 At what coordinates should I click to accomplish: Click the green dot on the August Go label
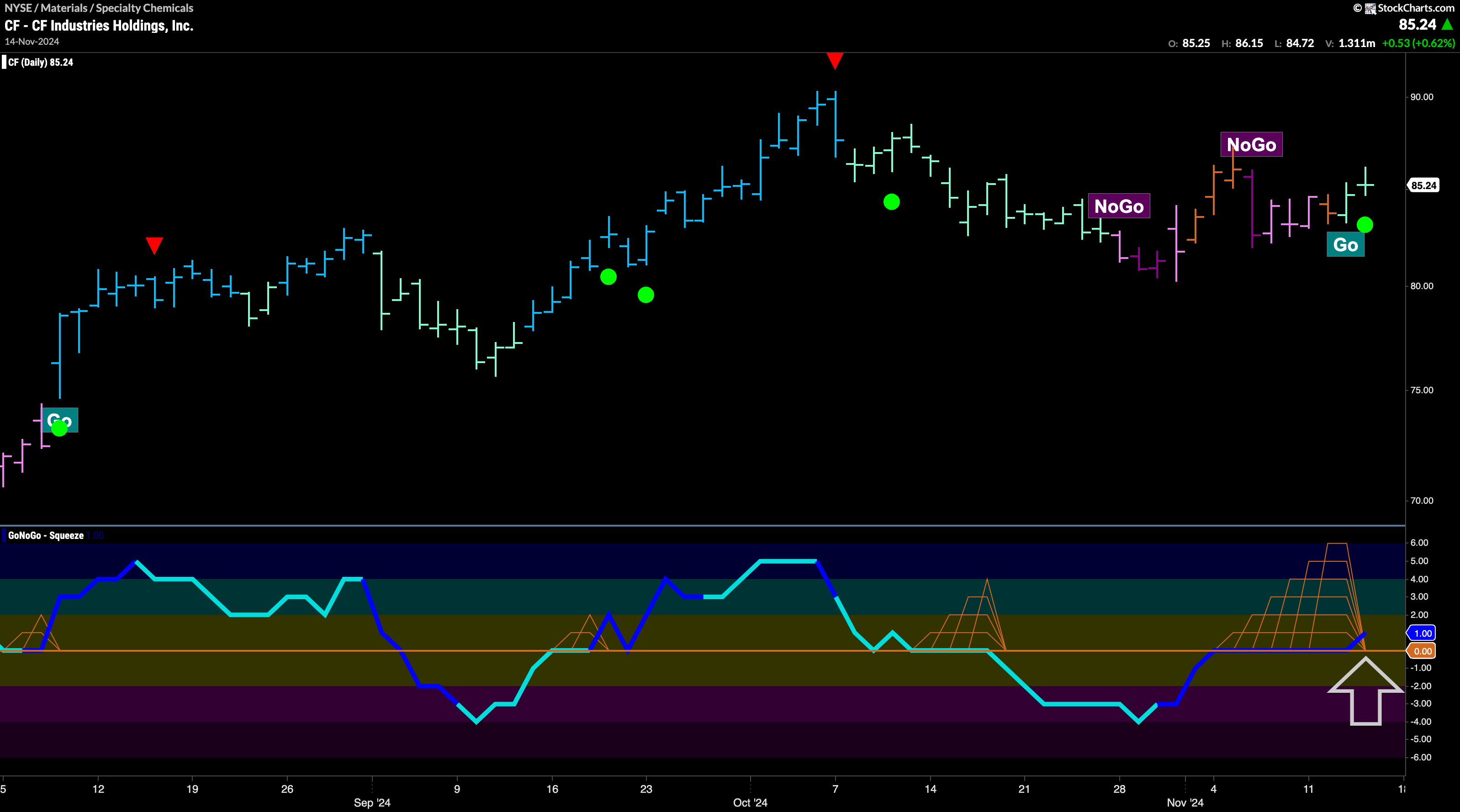tap(59, 428)
